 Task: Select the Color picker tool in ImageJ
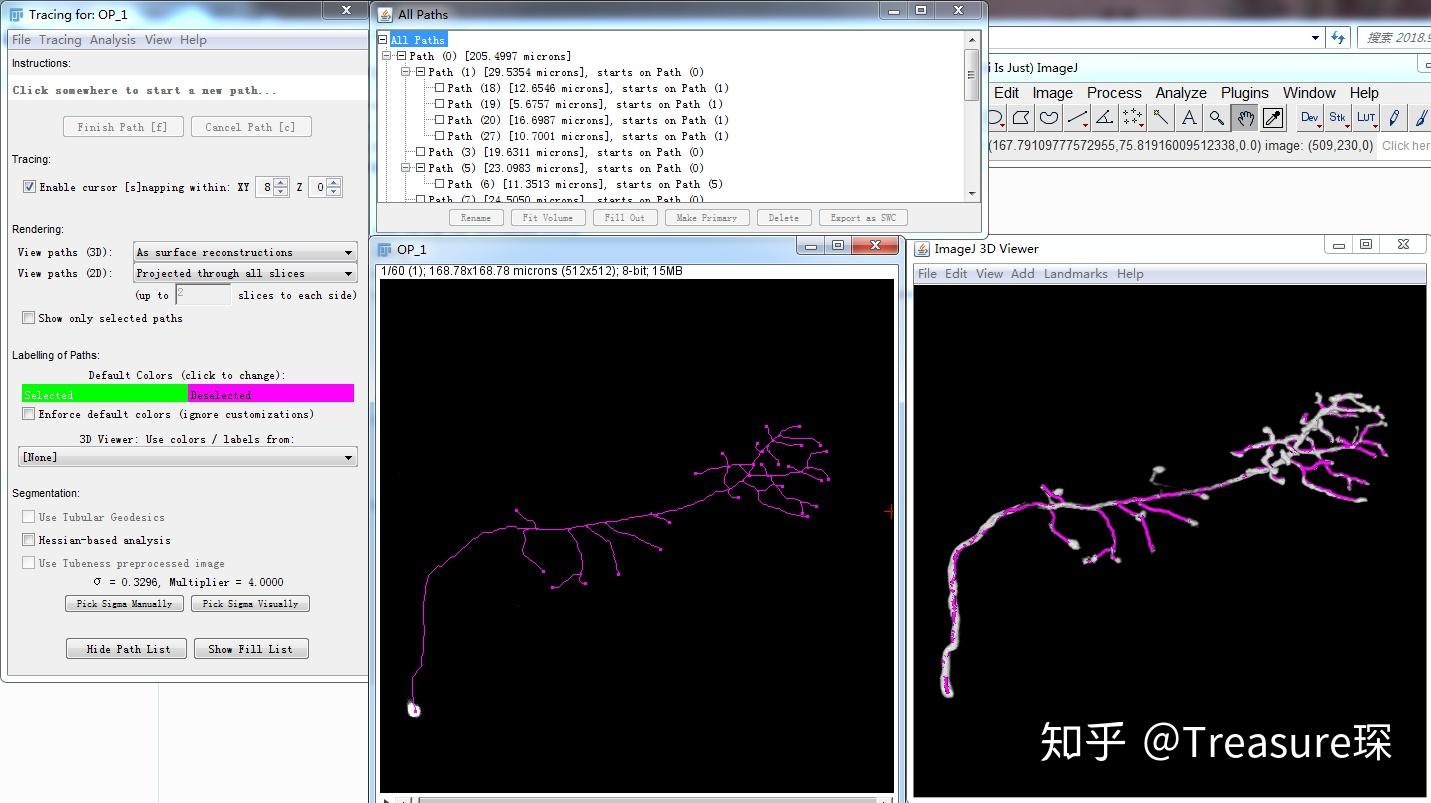[x=1273, y=118]
